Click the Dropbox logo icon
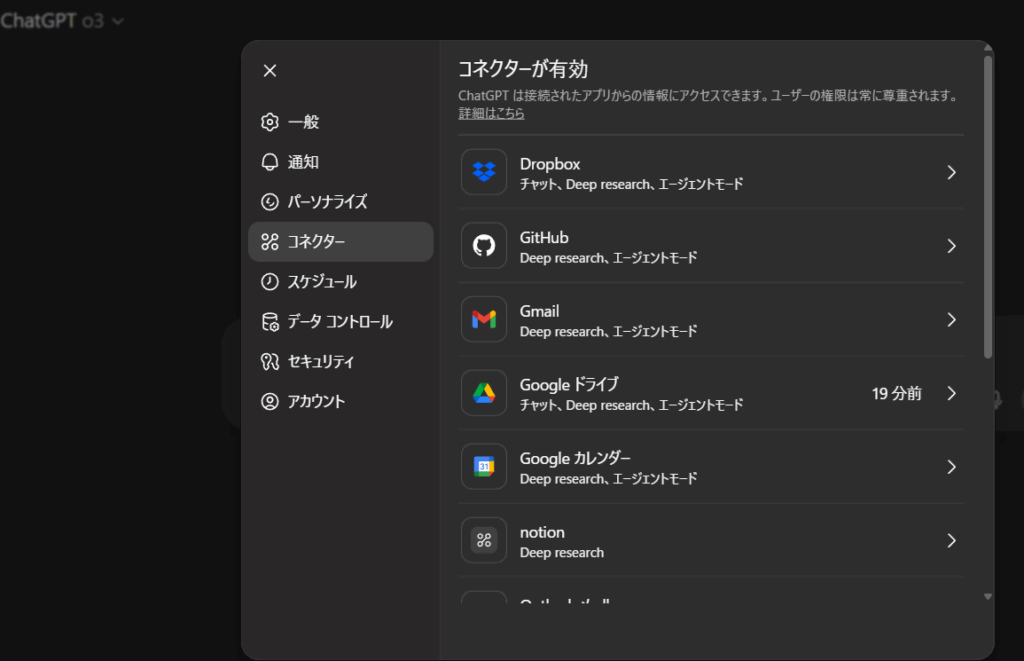 click(484, 172)
